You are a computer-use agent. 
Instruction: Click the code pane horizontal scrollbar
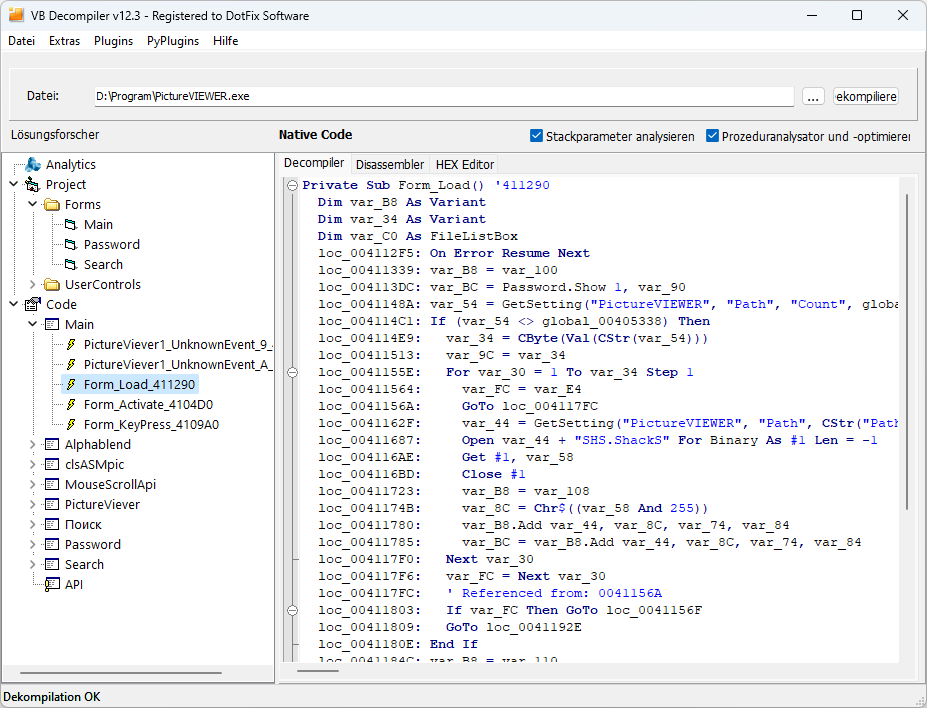click(x=318, y=671)
